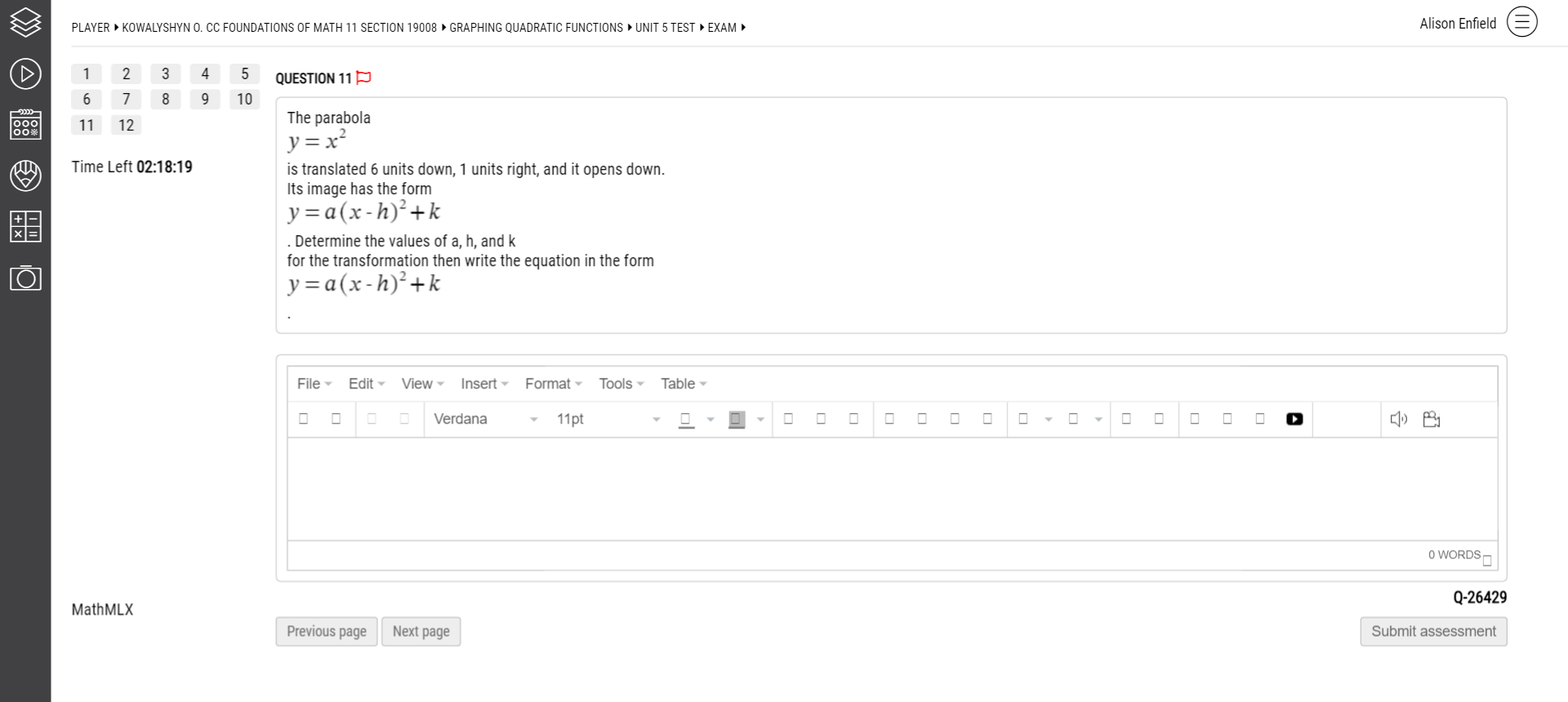The width and height of the screenshot is (1568, 702).
Task: Expand the Verdana font family dropdown
Action: [x=485, y=419]
